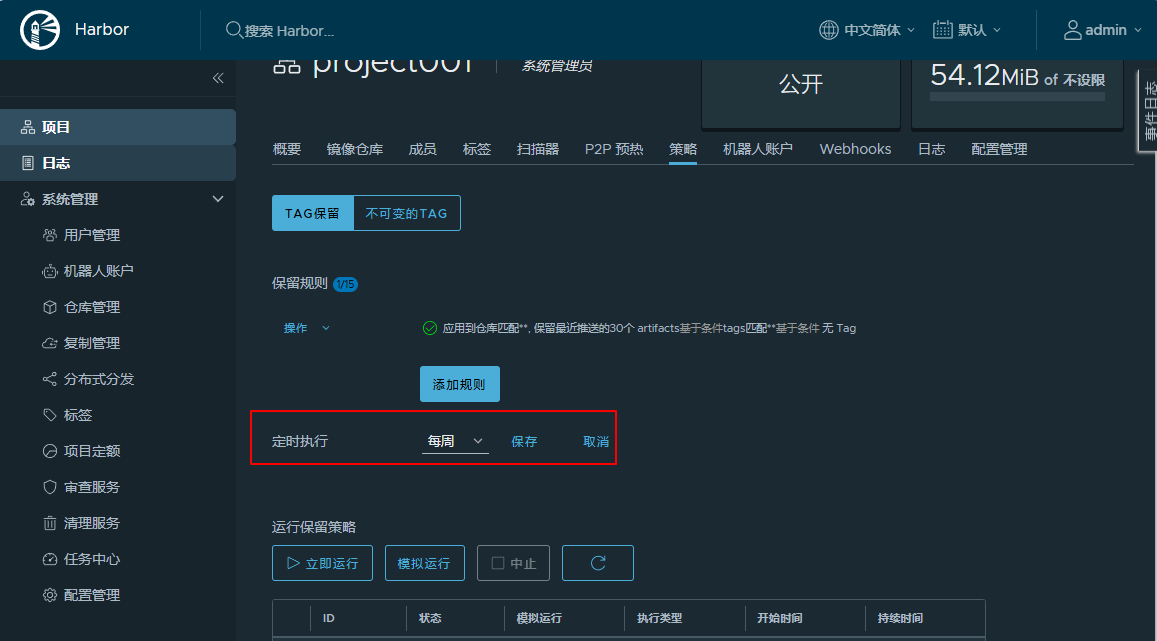
Task: Select the 策略 tab
Action: (683, 149)
